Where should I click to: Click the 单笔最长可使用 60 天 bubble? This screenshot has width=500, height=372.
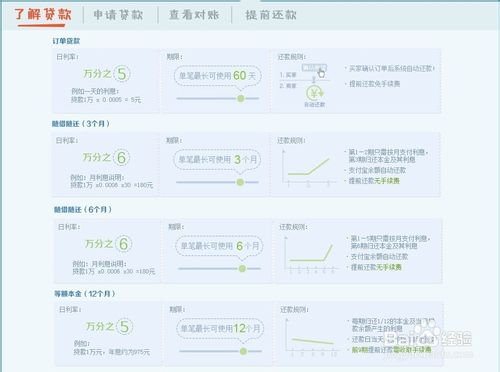(x=217, y=76)
